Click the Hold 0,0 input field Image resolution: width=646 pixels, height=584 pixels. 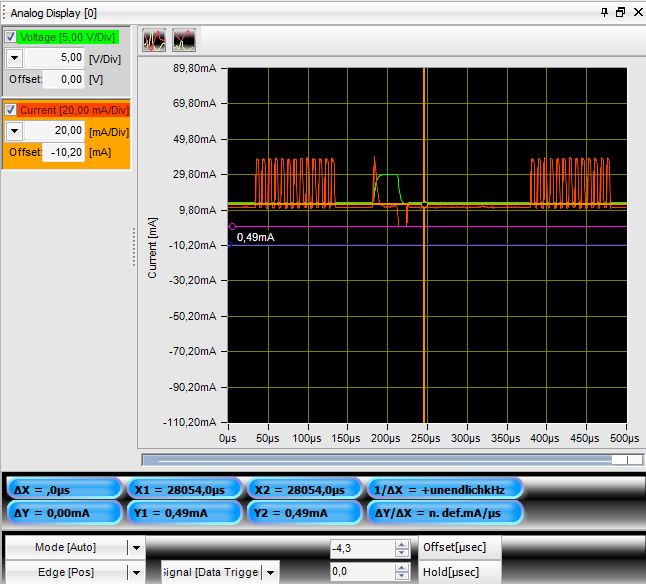coord(363,572)
